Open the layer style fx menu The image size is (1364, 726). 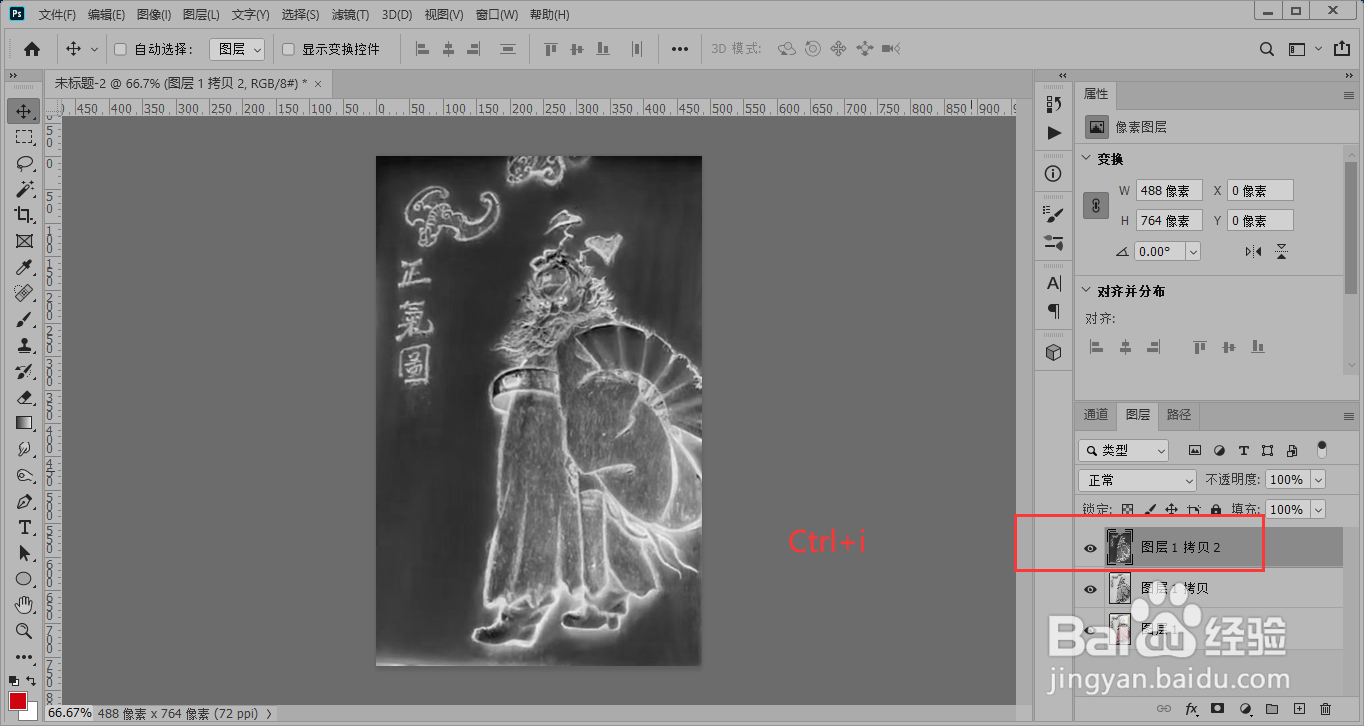coord(1191,709)
